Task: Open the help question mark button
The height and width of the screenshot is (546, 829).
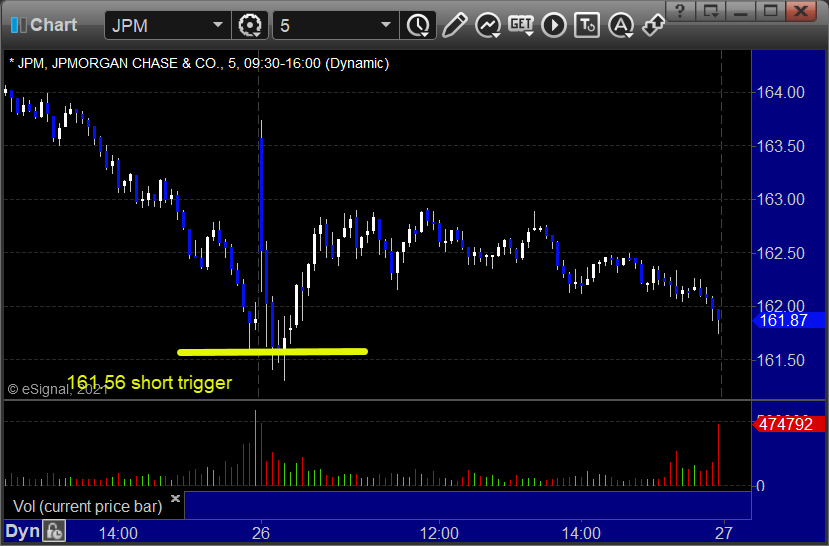Action: tap(680, 11)
